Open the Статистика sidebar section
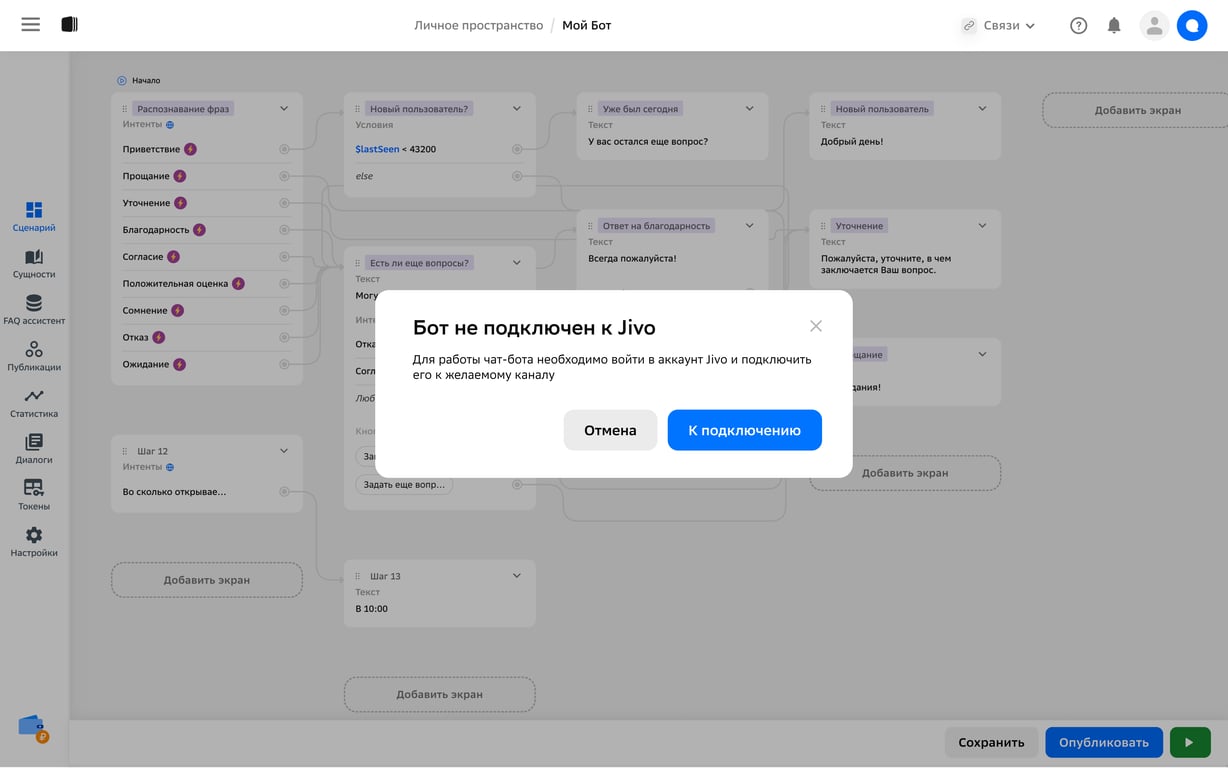This screenshot has height=768, width=1228. (x=34, y=403)
